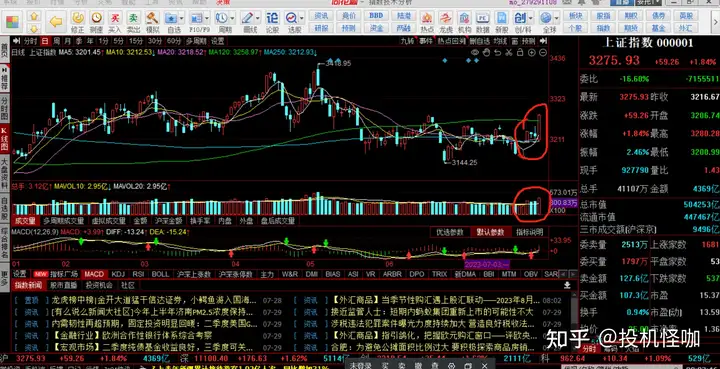Click the 指标说明 button
Screen dimensions: 720x369
[529, 232]
